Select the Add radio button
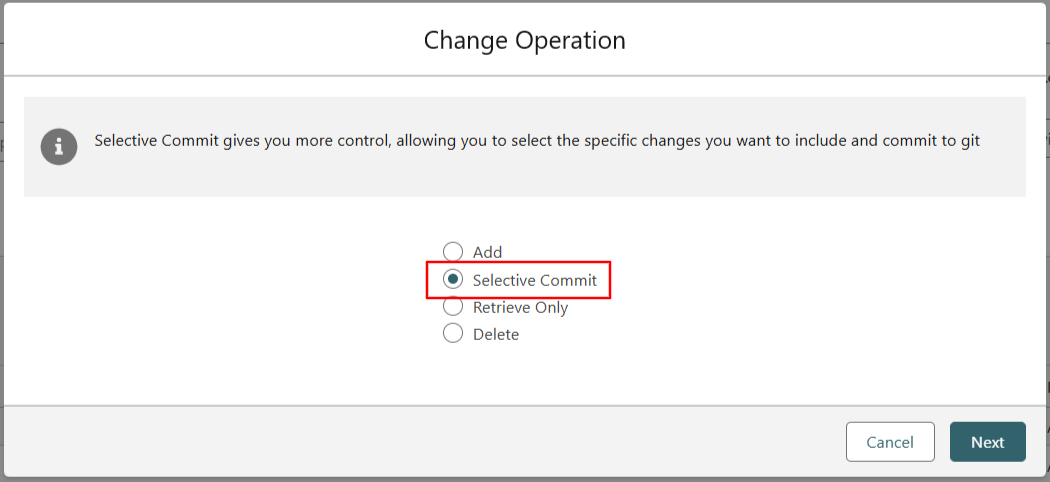1050x482 pixels. click(453, 252)
